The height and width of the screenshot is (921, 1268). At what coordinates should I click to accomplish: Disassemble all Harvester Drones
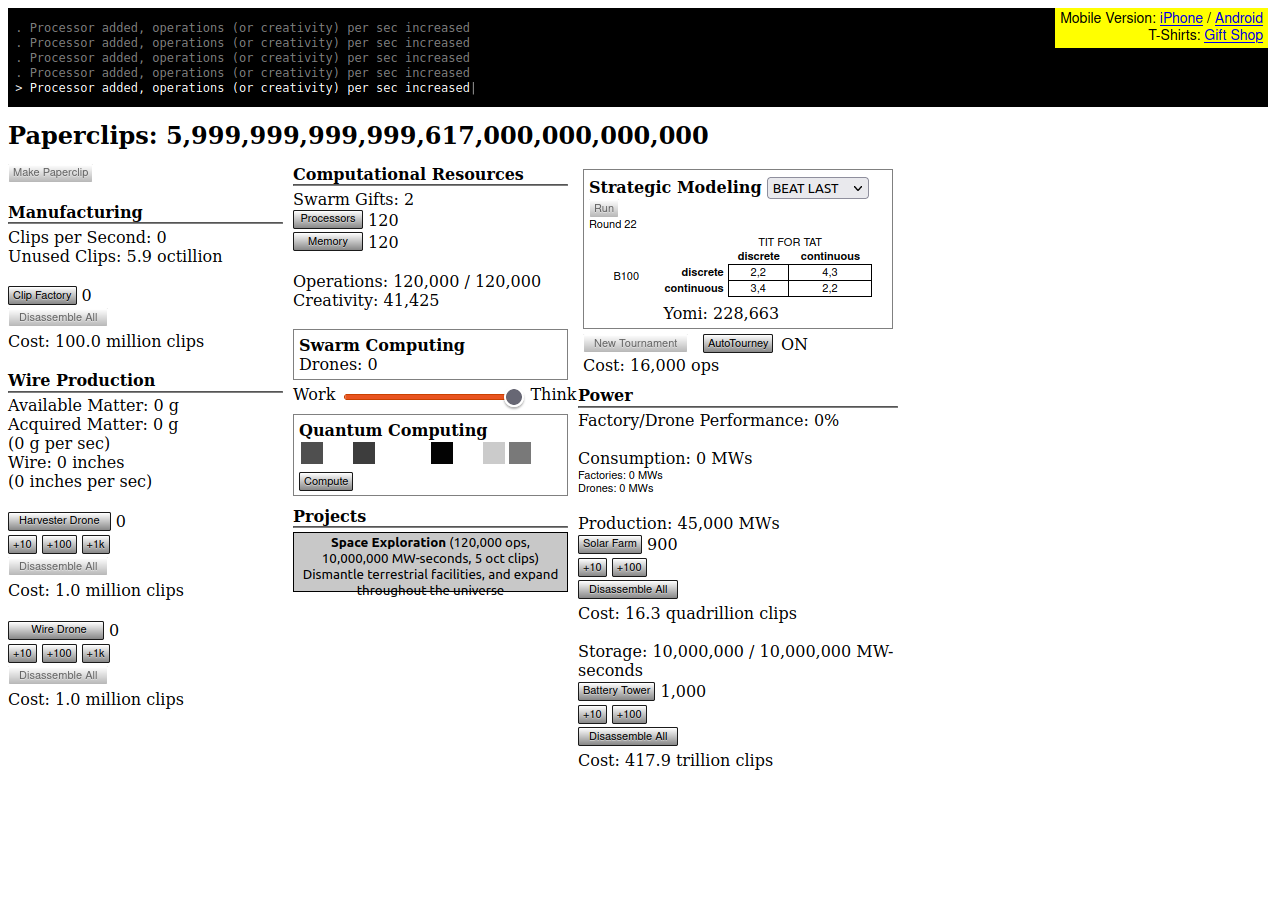[x=58, y=567]
